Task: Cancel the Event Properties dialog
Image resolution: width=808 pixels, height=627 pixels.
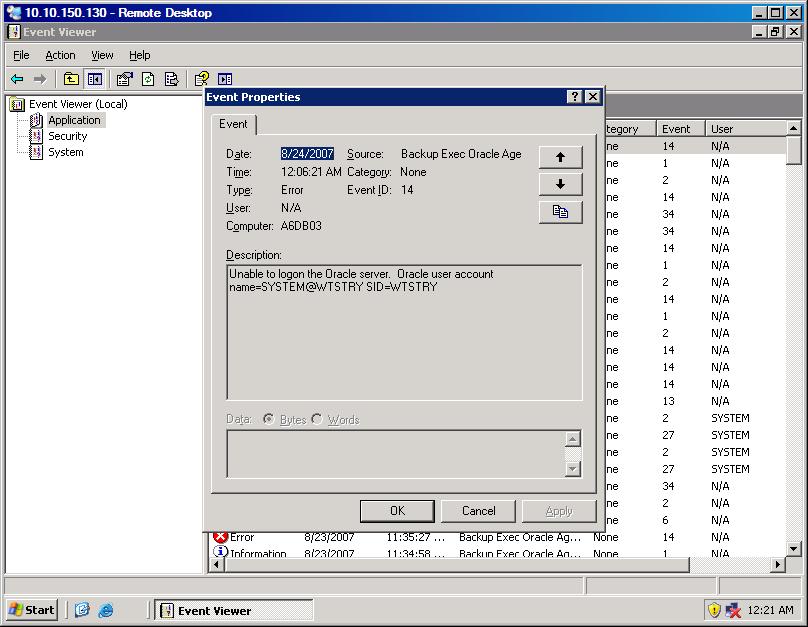Action: click(x=478, y=511)
